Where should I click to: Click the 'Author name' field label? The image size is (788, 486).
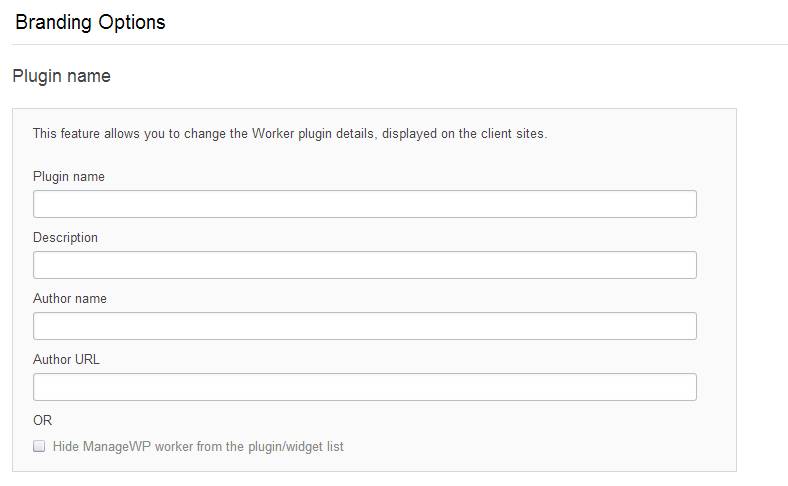coord(70,299)
